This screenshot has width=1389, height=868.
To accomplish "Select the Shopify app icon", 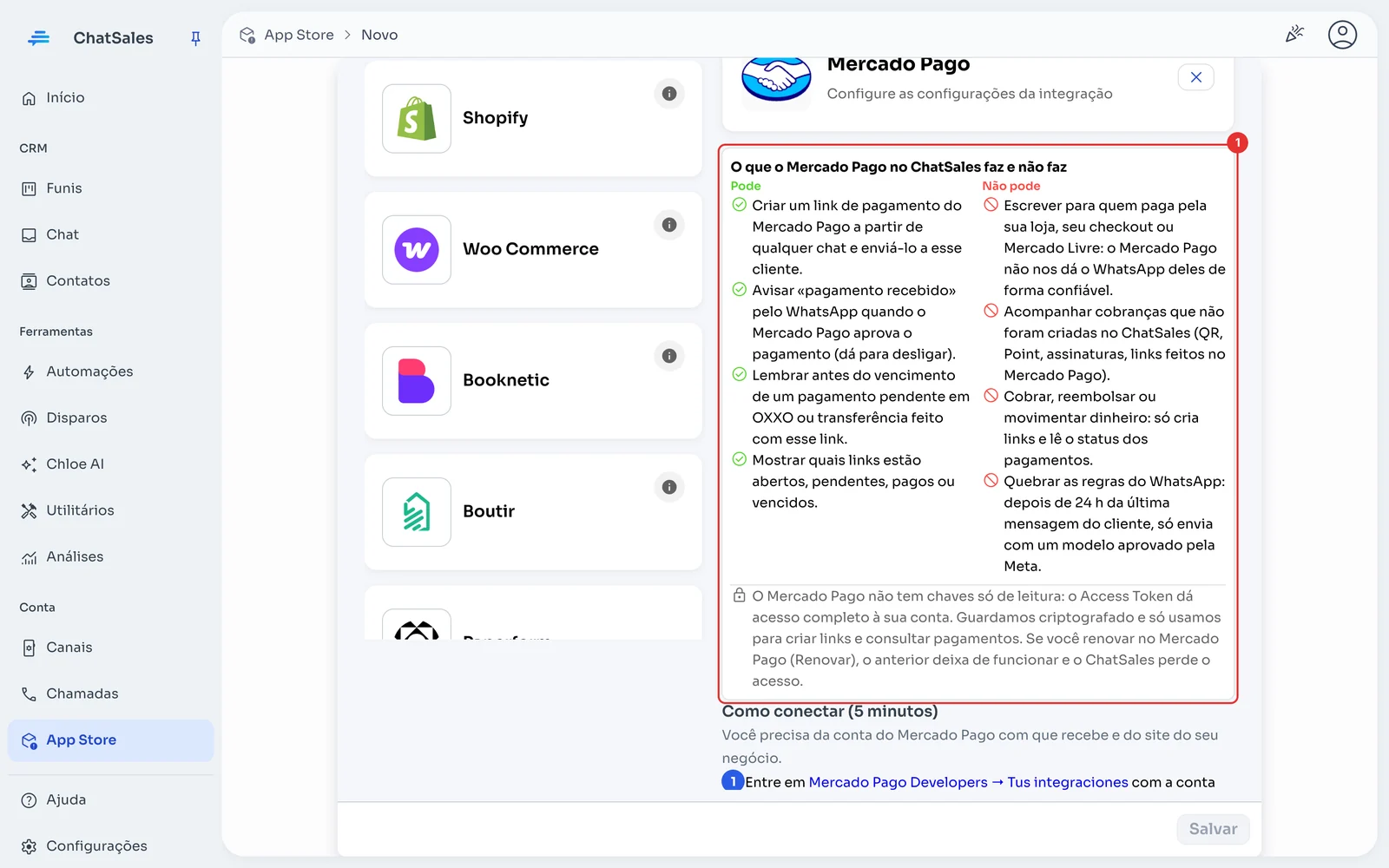I will tap(417, 119).
